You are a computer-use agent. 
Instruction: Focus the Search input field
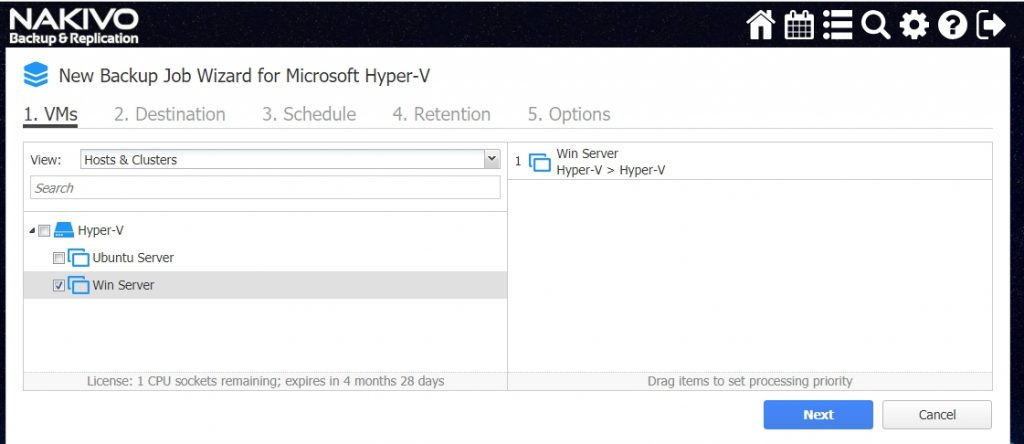click(x=265, y=188)
